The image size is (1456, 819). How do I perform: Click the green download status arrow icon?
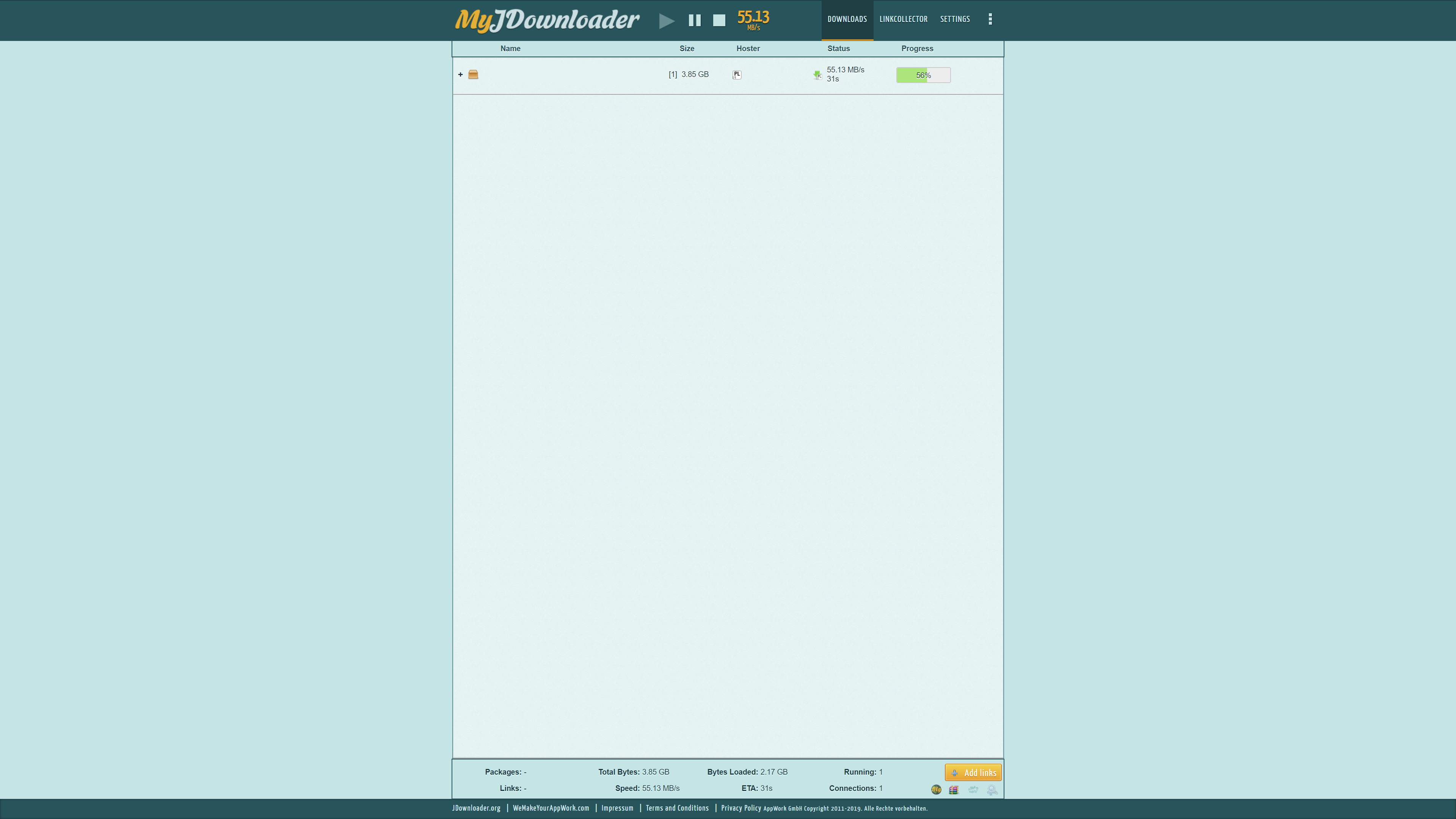point(817,75)
